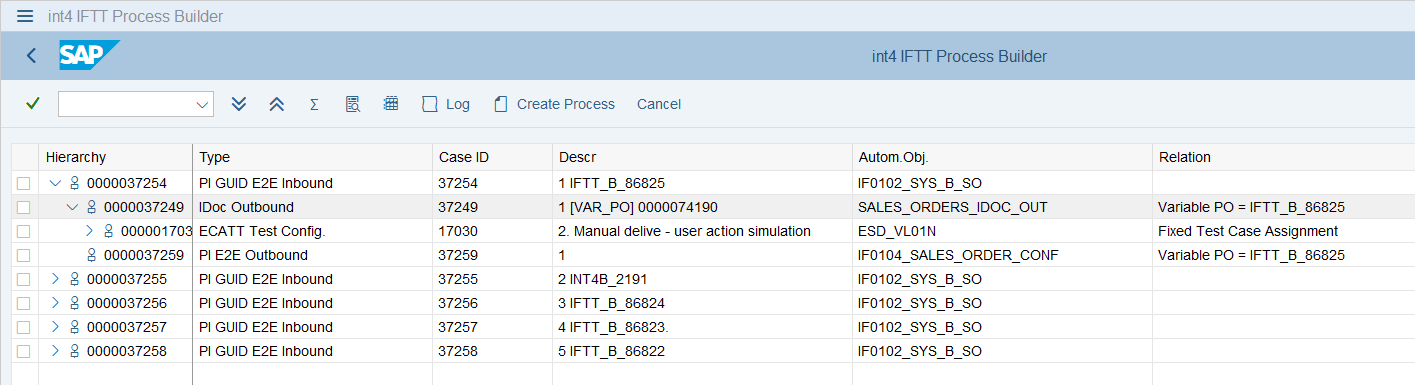Open the command field dropdown arrow
1415x385 pixels.
pyautogui.click(x=203, y=104)
